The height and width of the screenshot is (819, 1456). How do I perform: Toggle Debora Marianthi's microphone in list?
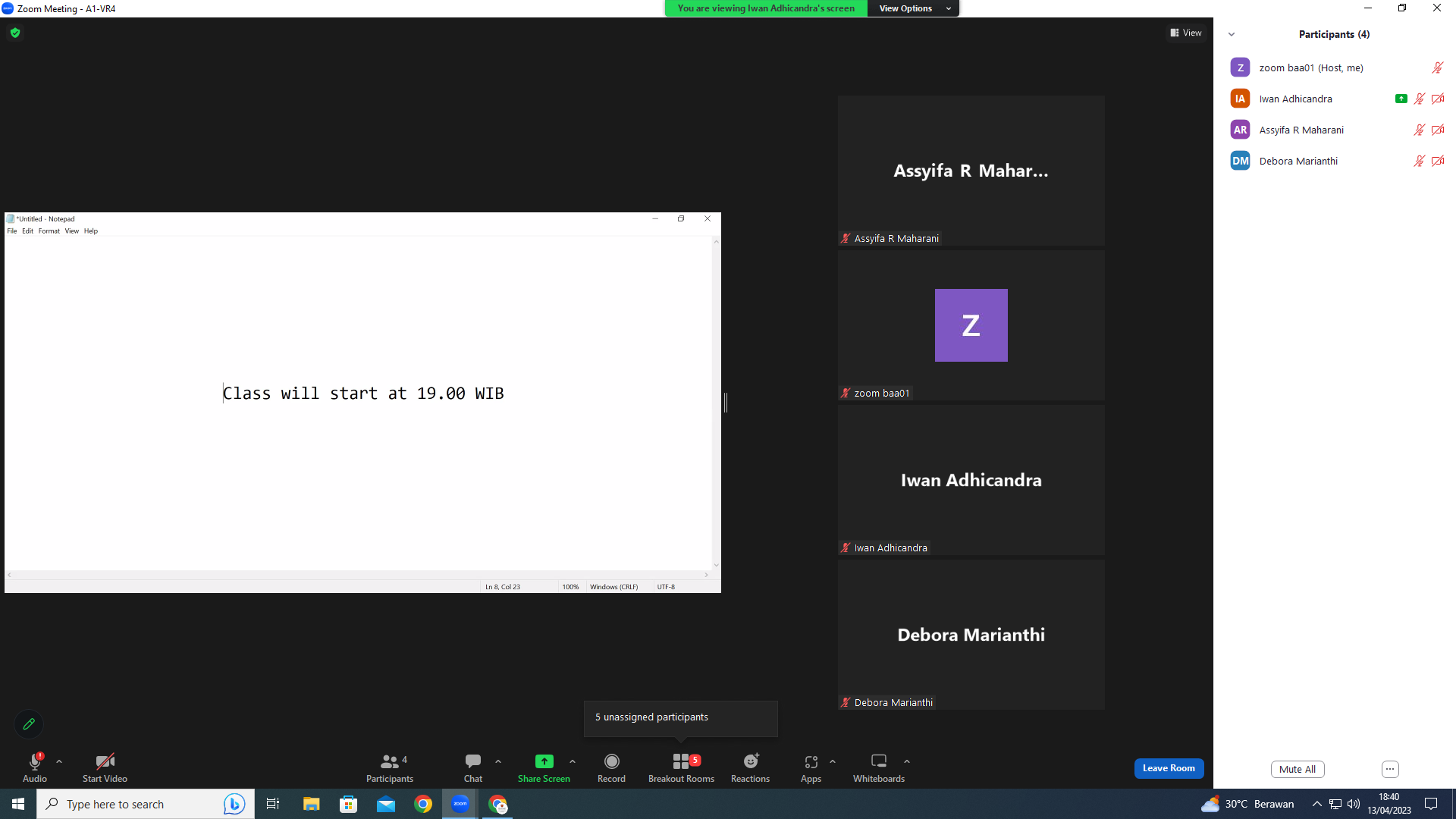(x=1419, y=161)
